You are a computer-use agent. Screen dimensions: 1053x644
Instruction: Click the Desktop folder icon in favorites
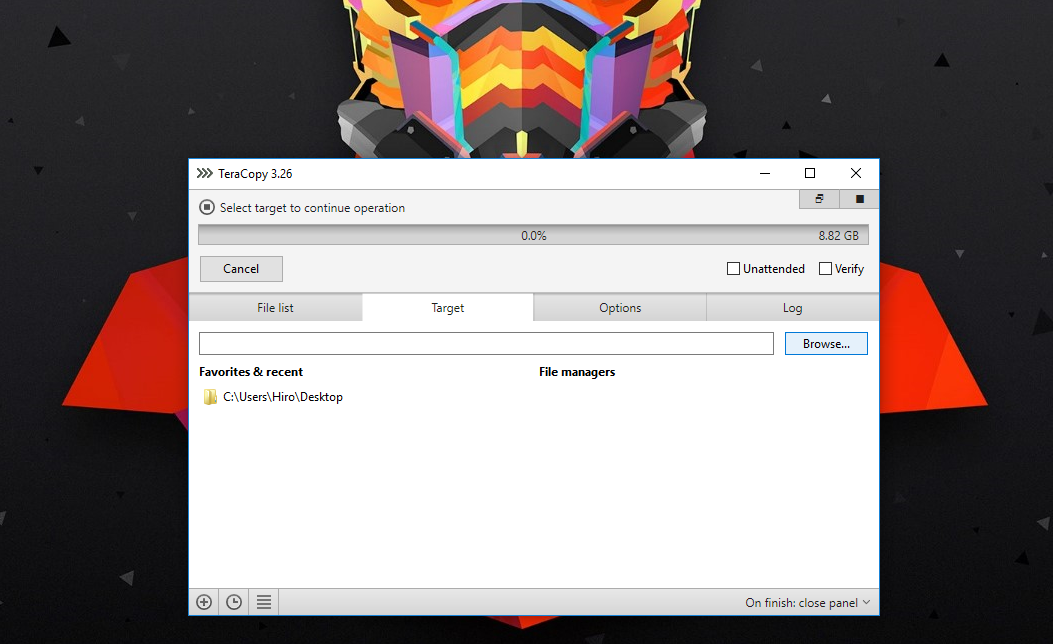tap(210, 397)
